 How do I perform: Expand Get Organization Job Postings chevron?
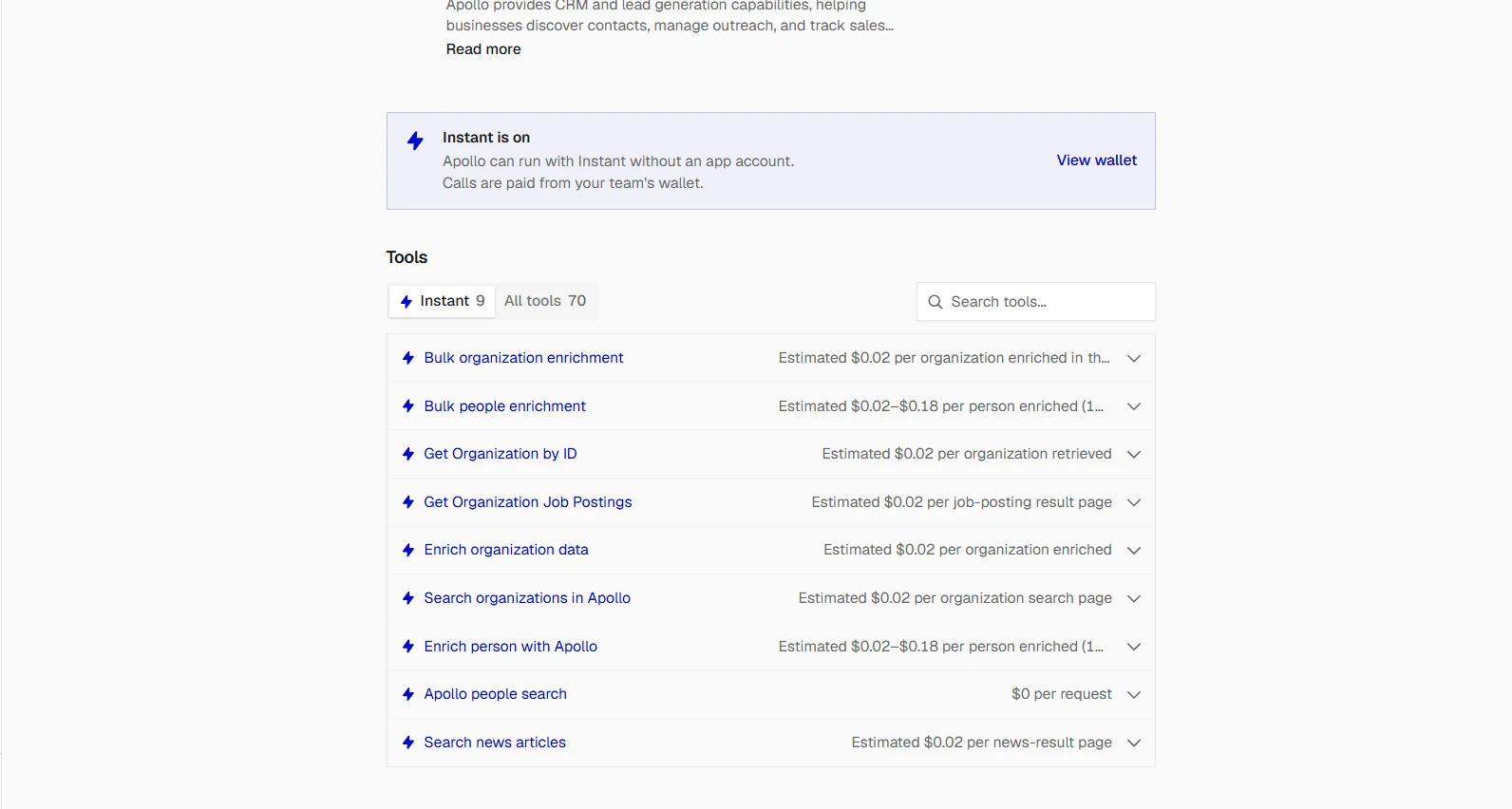point(1134,502)
